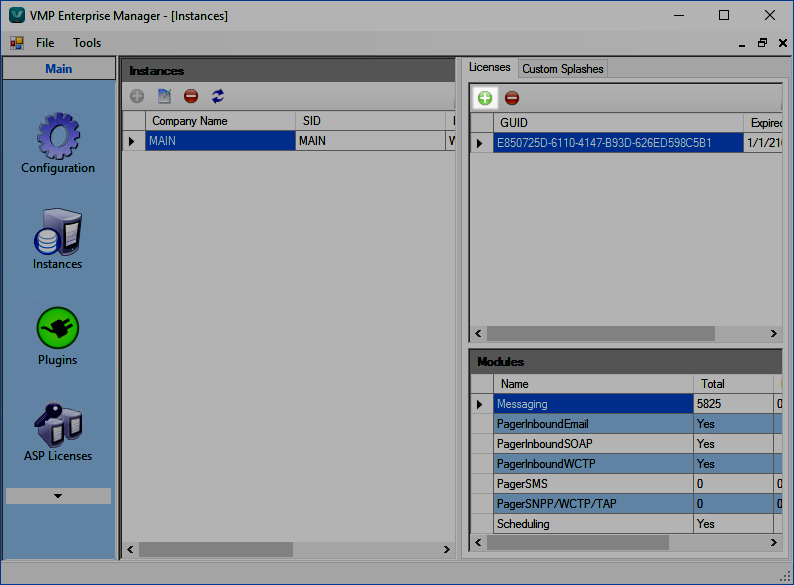Select the Scheduling module row
794x585 pixels.
593,524
